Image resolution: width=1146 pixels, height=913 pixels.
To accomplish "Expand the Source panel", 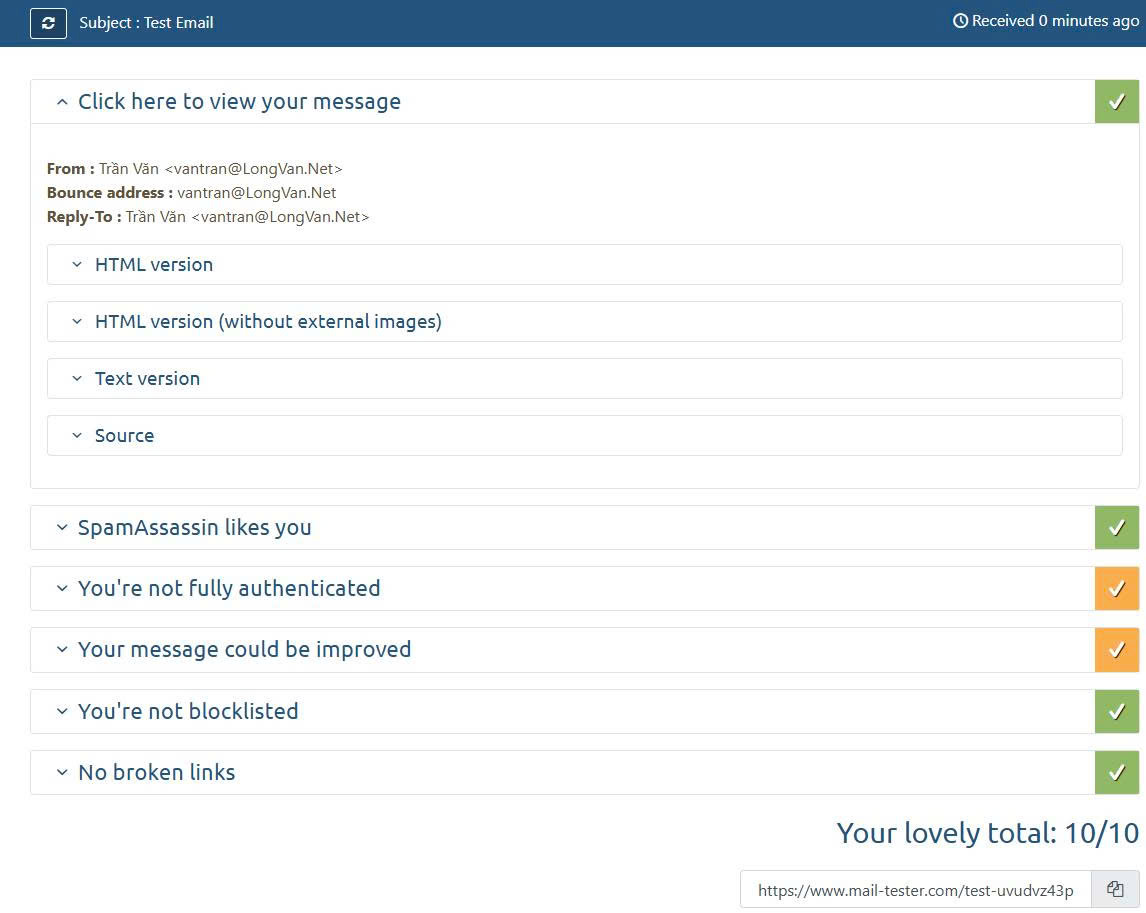I will point(124,436).
